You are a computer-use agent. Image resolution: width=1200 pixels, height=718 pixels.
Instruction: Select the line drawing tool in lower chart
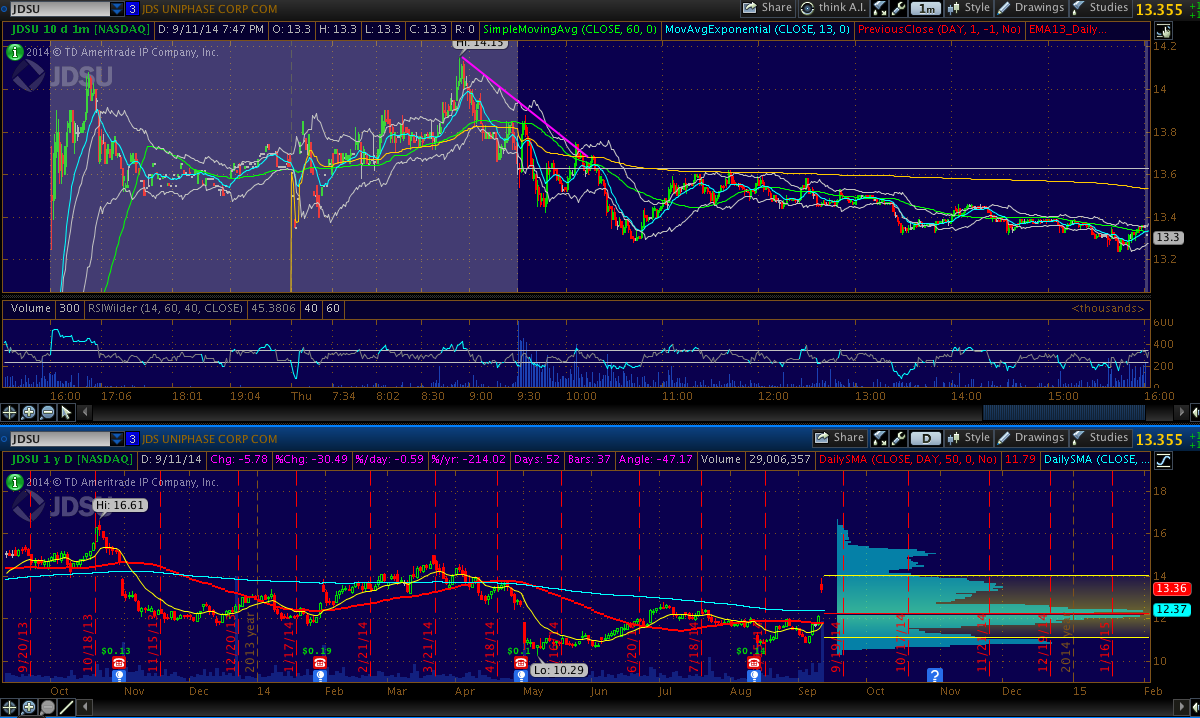(x=66, y=708)
